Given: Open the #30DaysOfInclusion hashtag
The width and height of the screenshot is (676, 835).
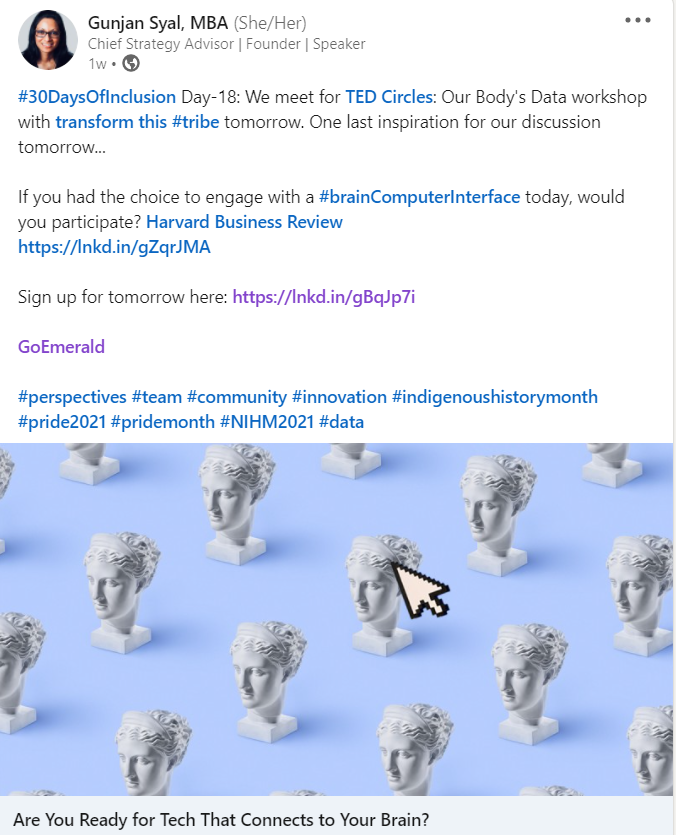Looking at the screenshot, I should point(97,97).
